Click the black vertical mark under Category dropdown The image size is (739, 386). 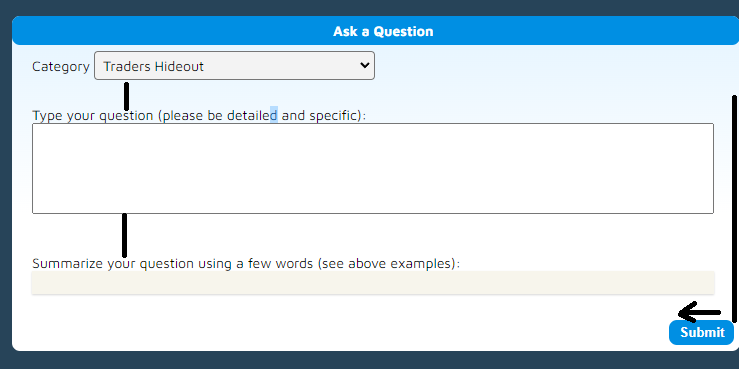coord(126,96)
